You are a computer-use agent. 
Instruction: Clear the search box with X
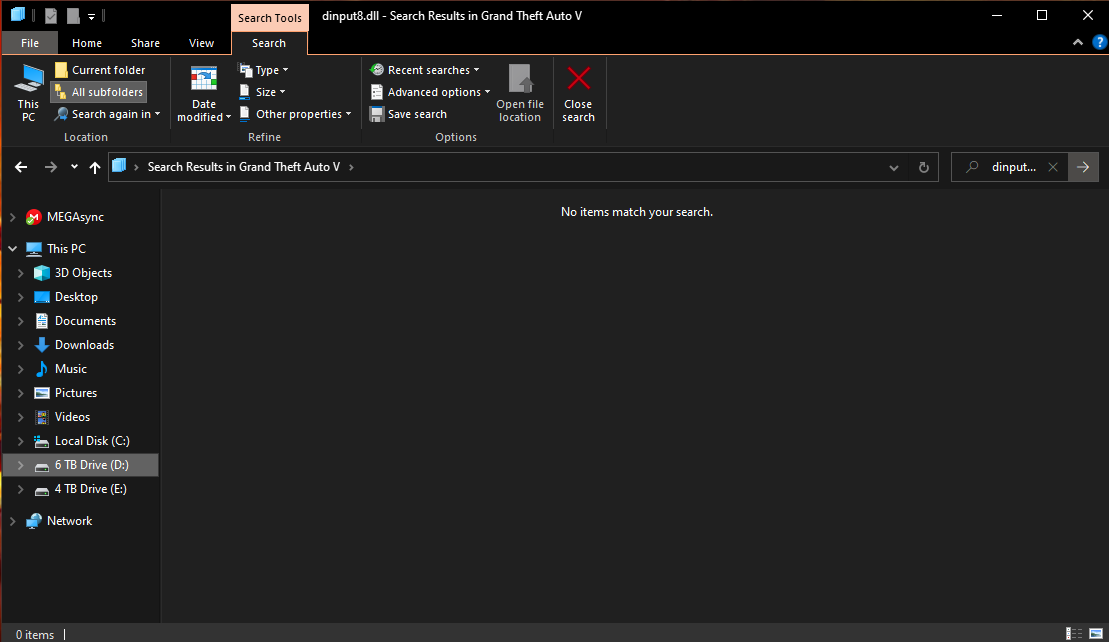point(1053,167)
